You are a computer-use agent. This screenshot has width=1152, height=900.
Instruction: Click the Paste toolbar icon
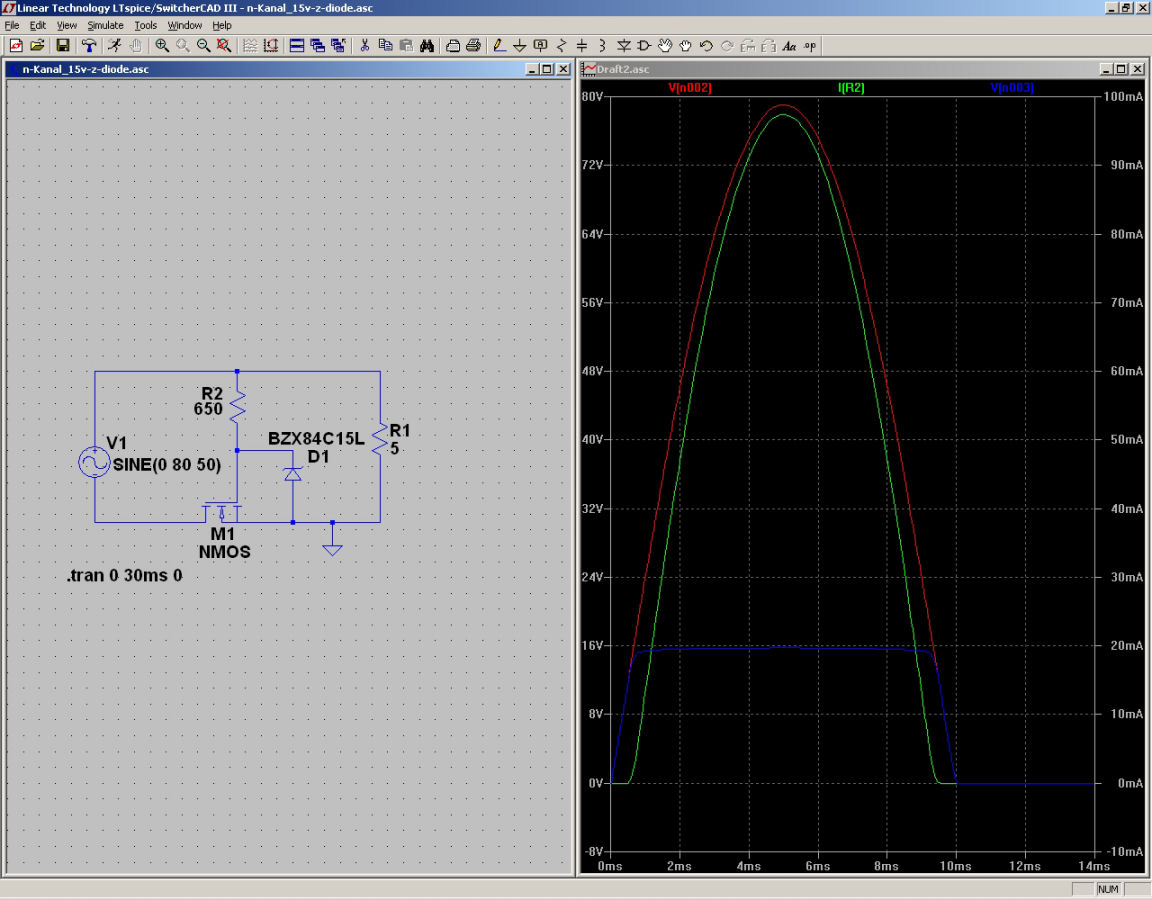pos(406,46)
